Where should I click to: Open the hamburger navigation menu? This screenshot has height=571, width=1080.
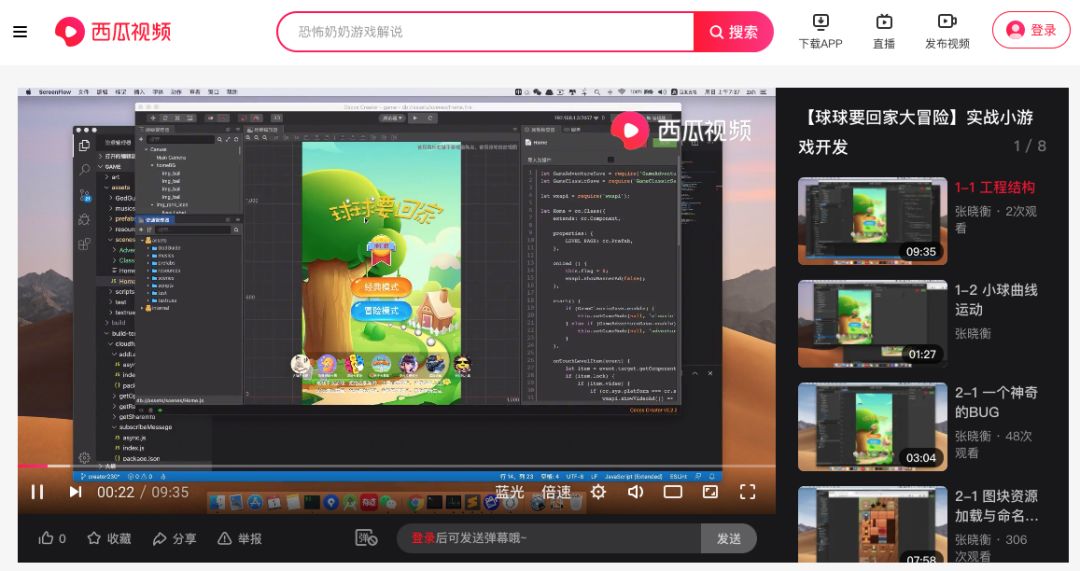(20, 32)
